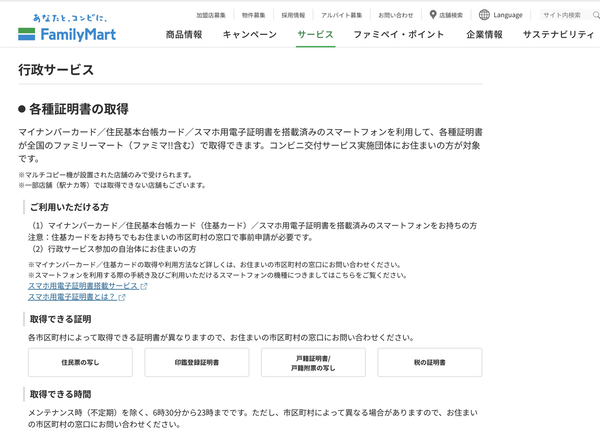600x442 pixels.
Task: Open the アルバイト募集 link
Action: (x=341, y=15)
